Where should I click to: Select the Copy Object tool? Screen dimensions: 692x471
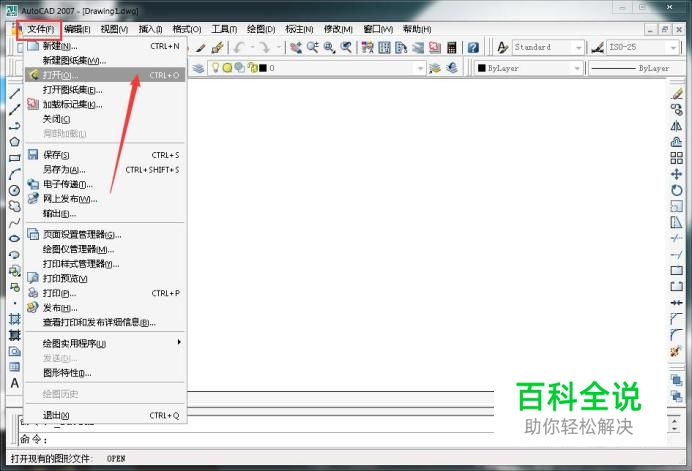[677, 109]
